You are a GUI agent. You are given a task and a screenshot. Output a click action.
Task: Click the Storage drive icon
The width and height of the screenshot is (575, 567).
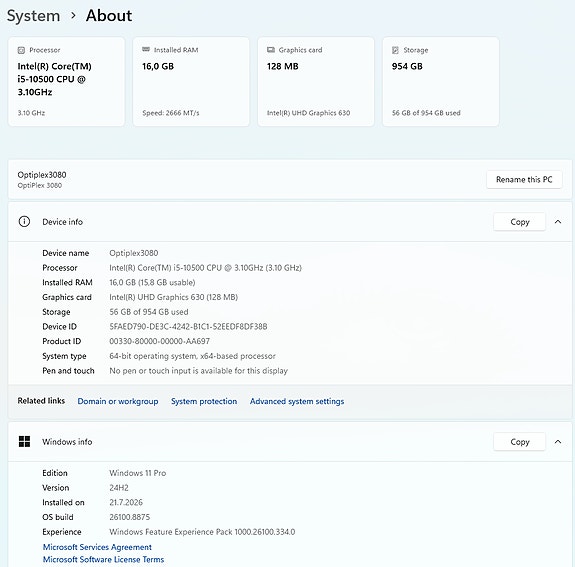(x=395, y=50)
